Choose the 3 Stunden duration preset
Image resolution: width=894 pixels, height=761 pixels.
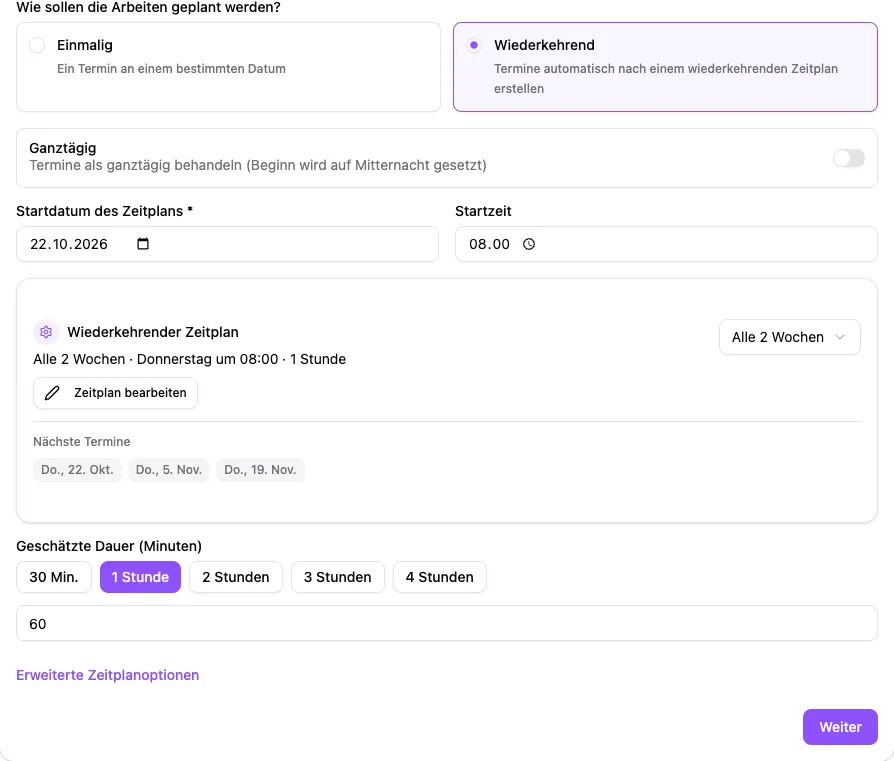click(x=338, y=577)
